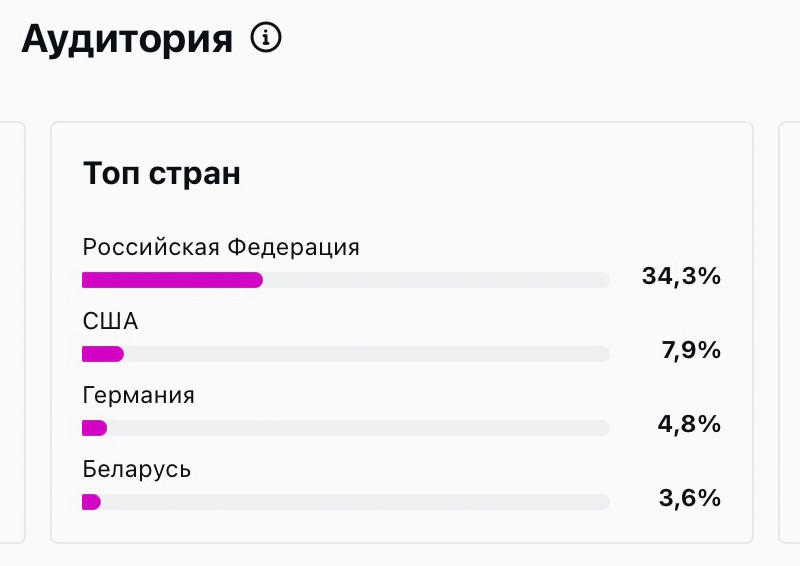Click the Аудитория section heading
The height and width of the screenshot is (566, 800).
point(126,40)
